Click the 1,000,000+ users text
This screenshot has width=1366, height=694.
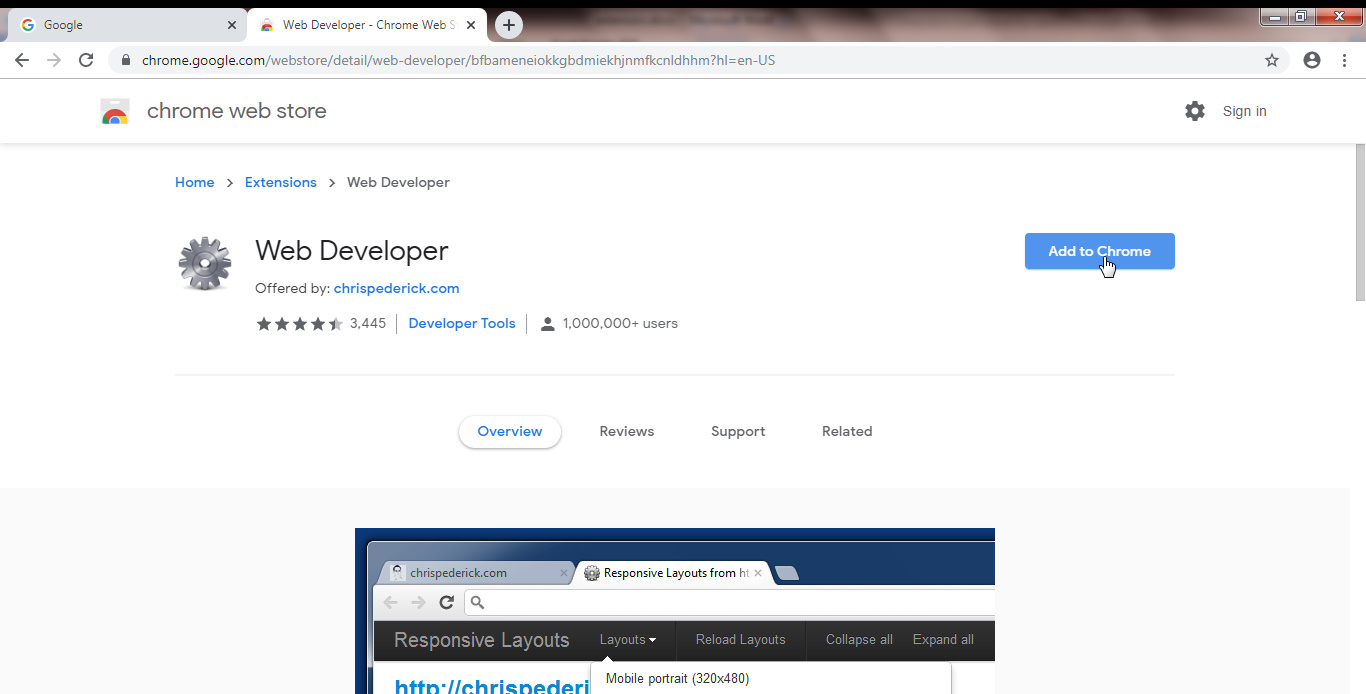[620, 324]
